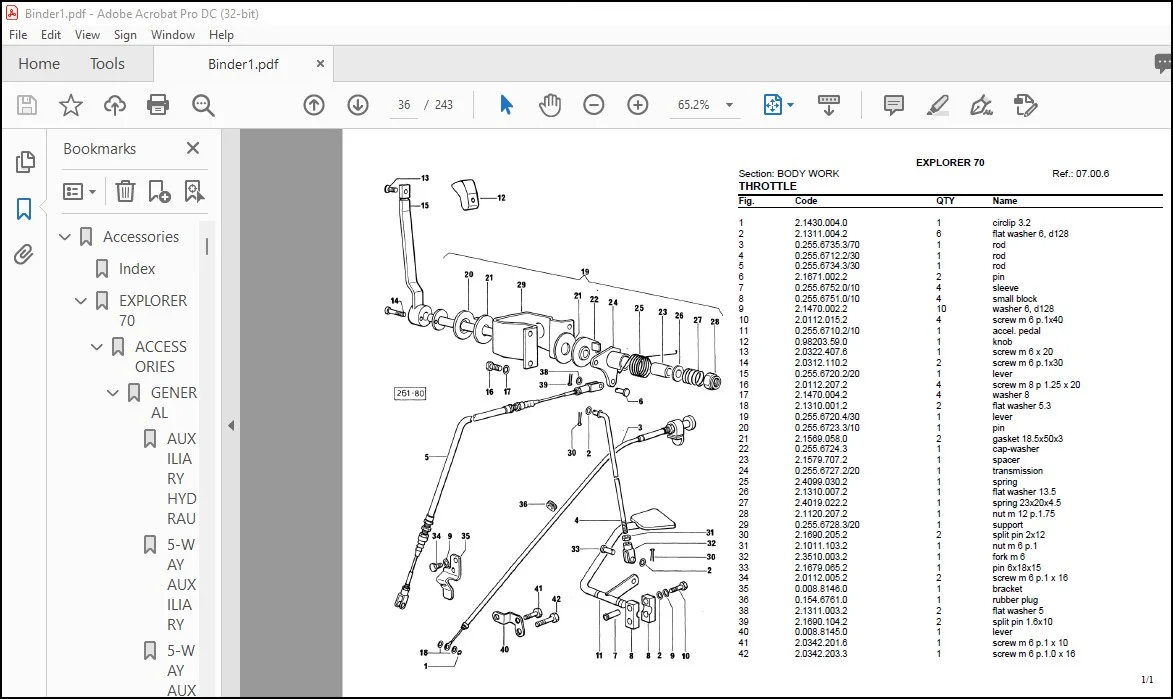Click the 'accel. pedal' part name
The image size is (1173, 699).
[x=1016, y=331]
